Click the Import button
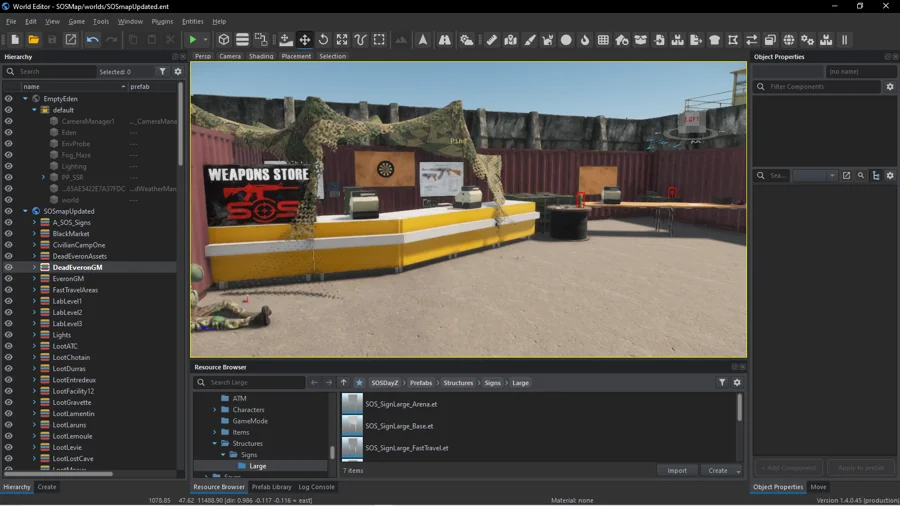The width and height of the screenshot is (900, 506). point(677,470)
